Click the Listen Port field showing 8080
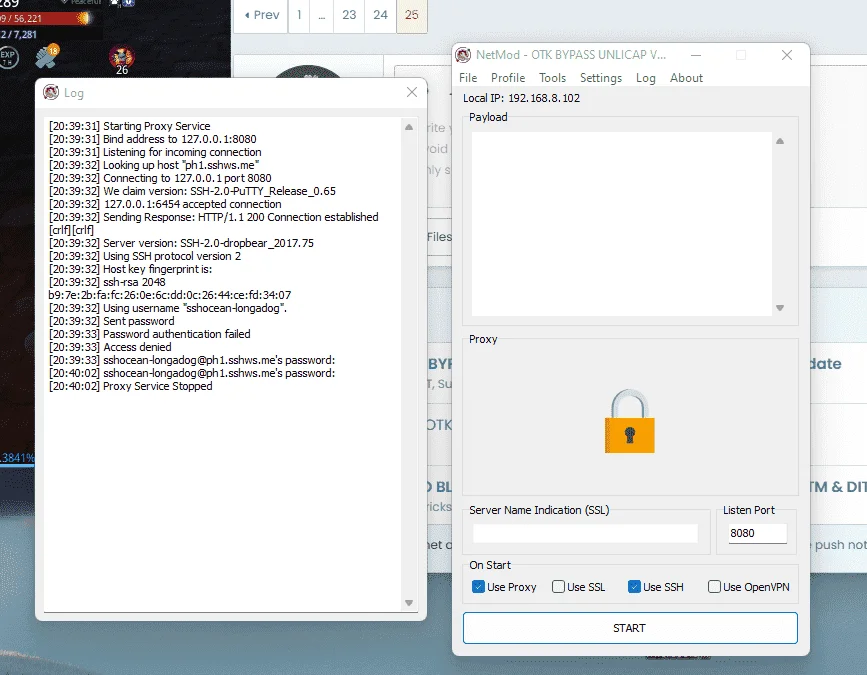Screen dimensions: 867x675 click(x=758, y=533)
